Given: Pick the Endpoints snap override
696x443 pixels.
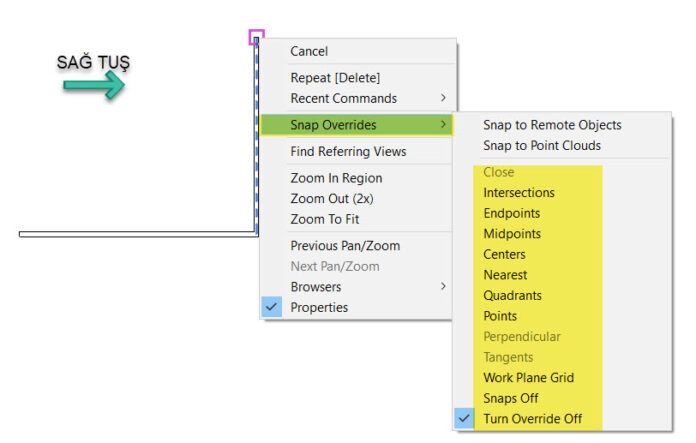Looking at the screenshot, I should pyautogui.click(x=511, y=213).
